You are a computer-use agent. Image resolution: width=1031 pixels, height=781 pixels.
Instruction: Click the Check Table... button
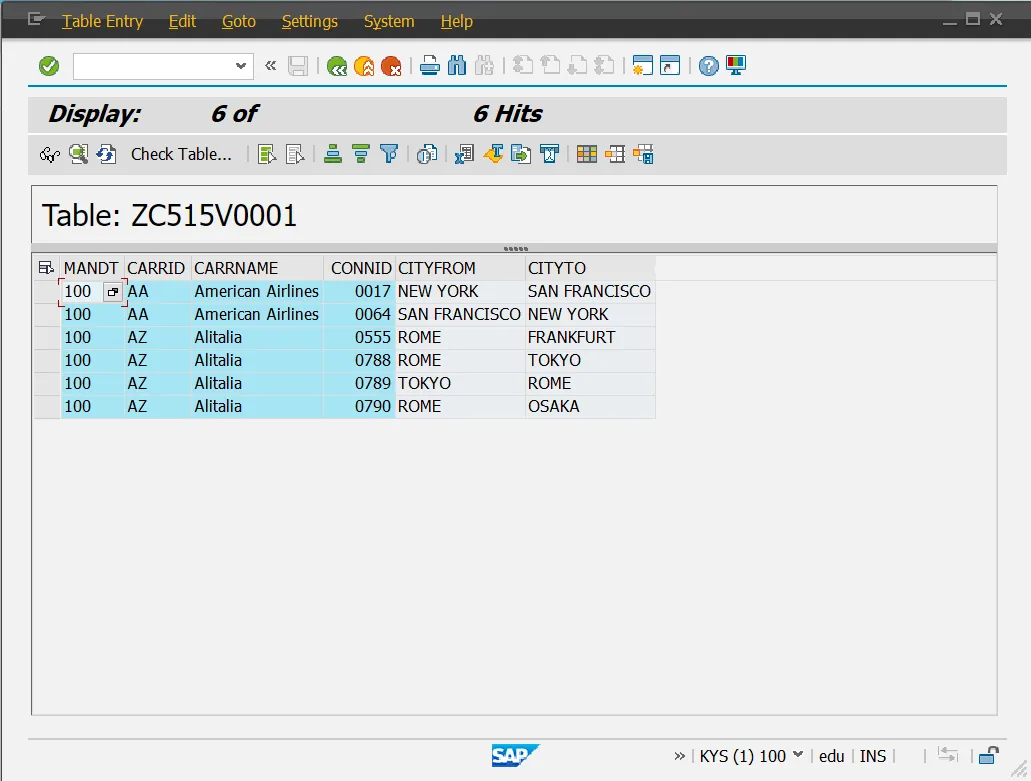click(x=181, y=154)
